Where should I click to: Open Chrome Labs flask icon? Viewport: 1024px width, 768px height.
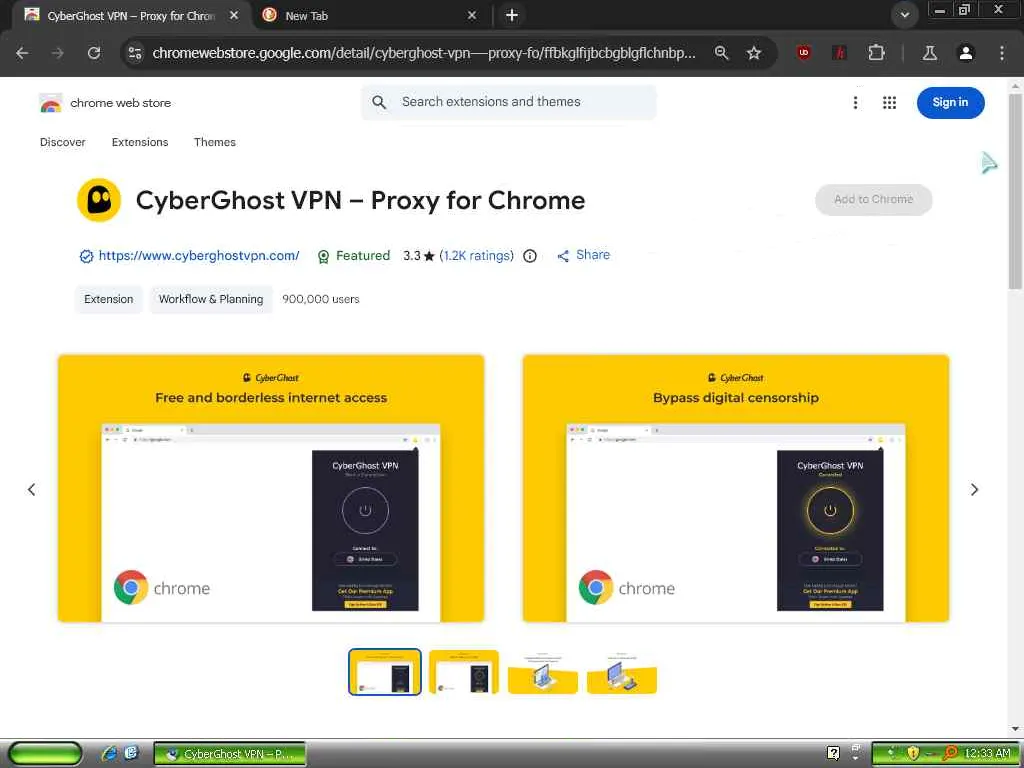[930, 53]
